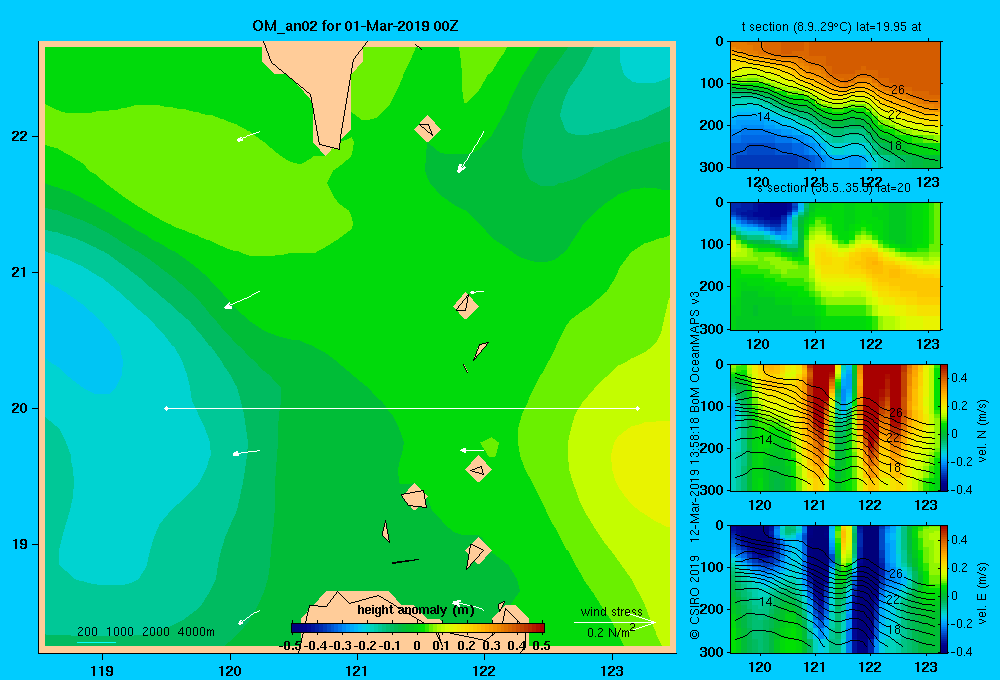Screen dimensions: 1000x680
Task: Click depth tick 200 on vel. E section
Action: 712,609
